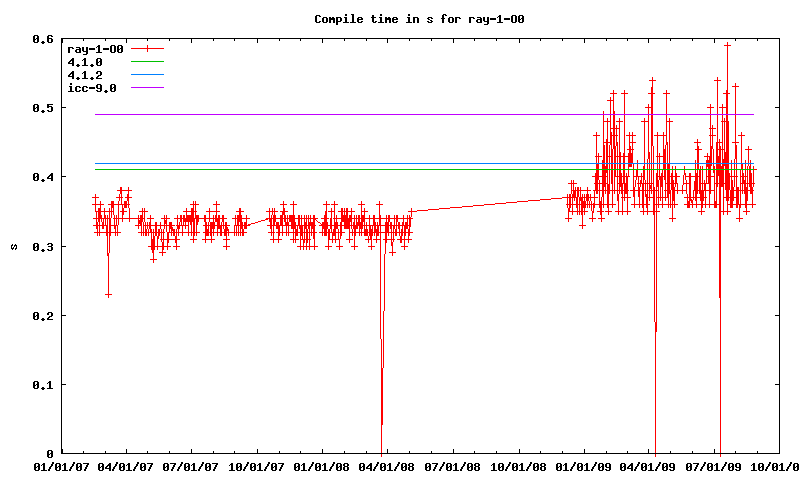
Task: Select the 4.1.2 legend entry
Action: click(85, 75)
